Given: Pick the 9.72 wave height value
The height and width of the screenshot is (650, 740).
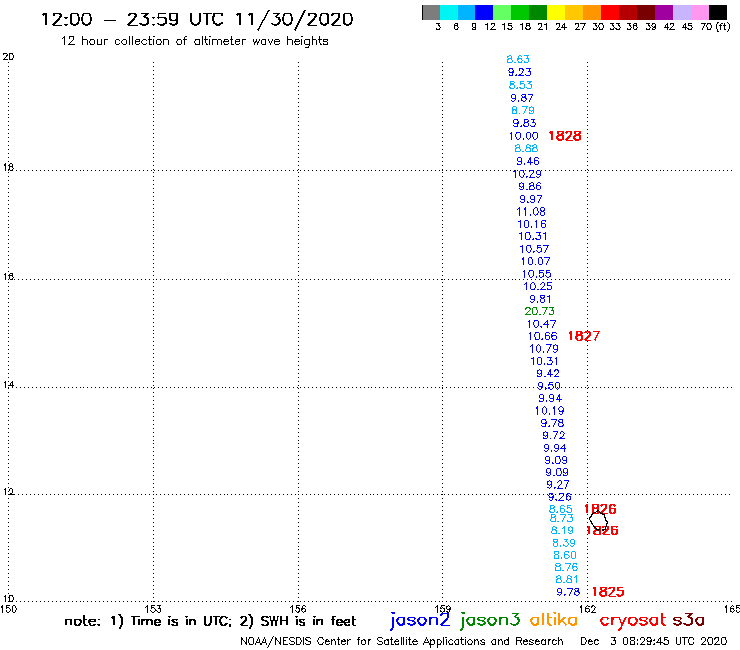Looking at the screenshot, I should tap(554, 436).
